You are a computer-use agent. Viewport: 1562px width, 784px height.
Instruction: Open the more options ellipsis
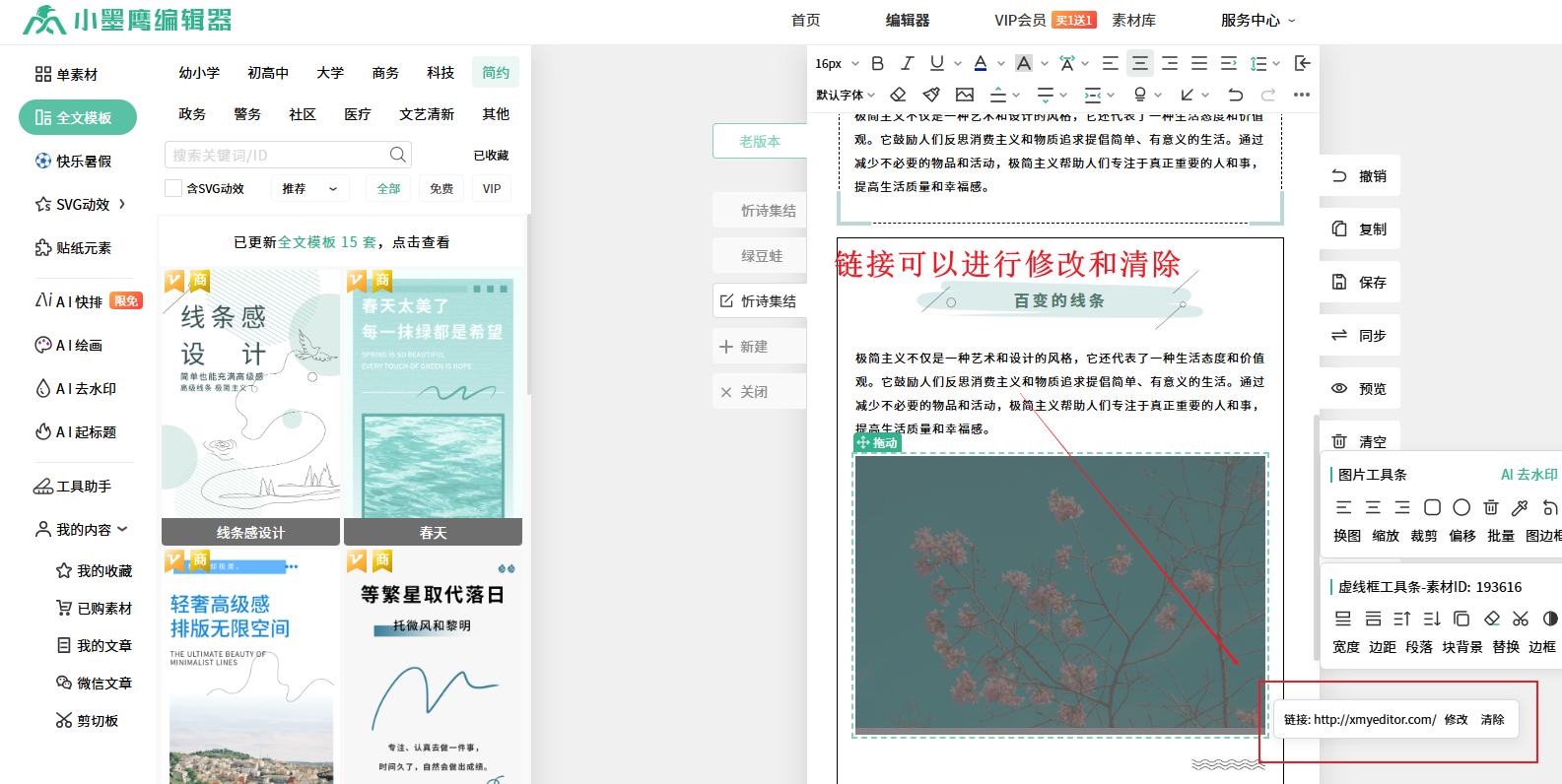[1302, 95]
